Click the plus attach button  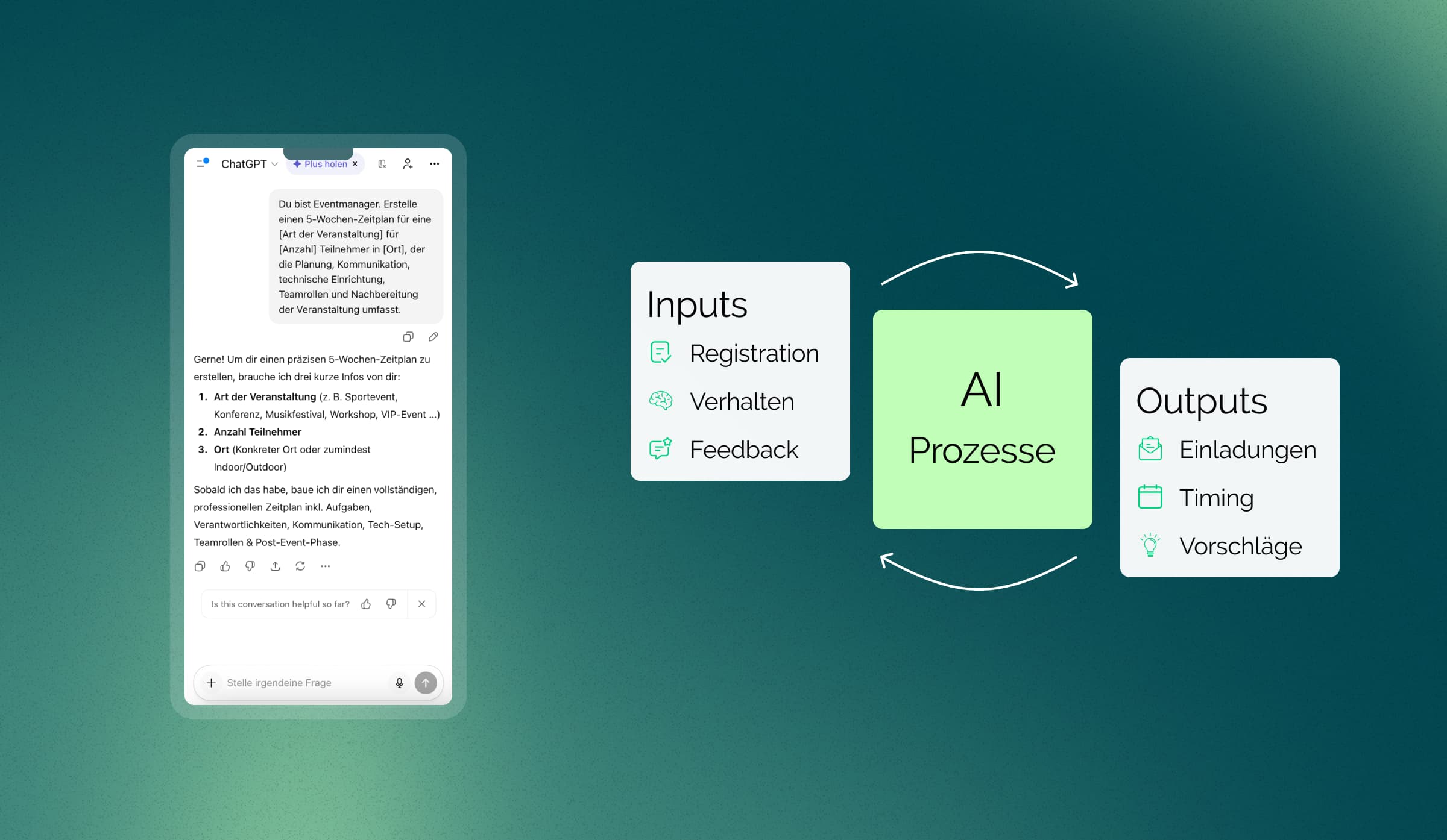(211, 683)
